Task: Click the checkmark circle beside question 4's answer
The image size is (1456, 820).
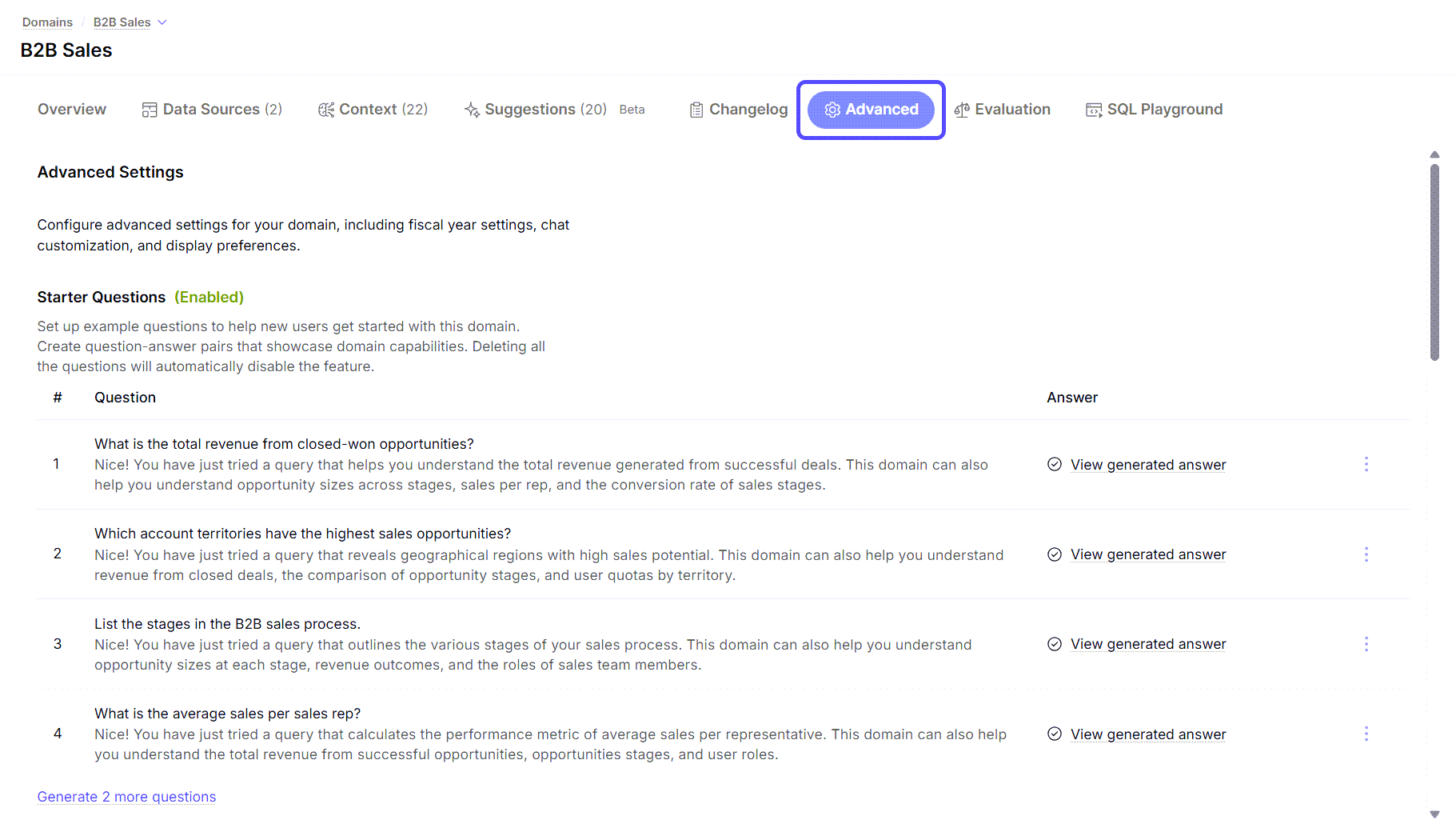Action: tap(1054, 734)
